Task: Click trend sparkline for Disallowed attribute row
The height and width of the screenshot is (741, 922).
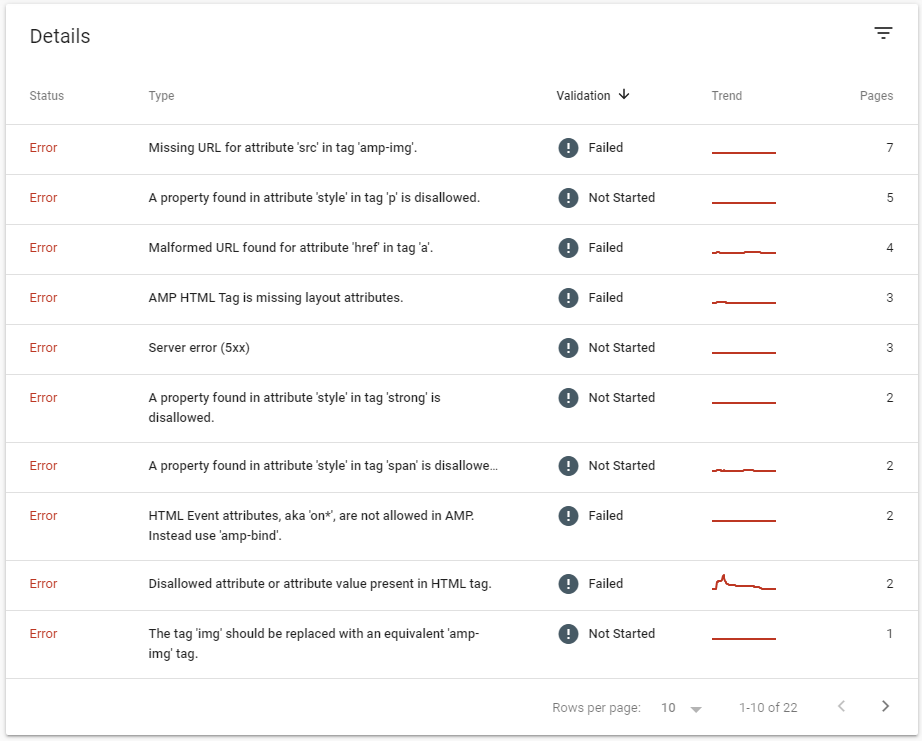Action: 744,582
